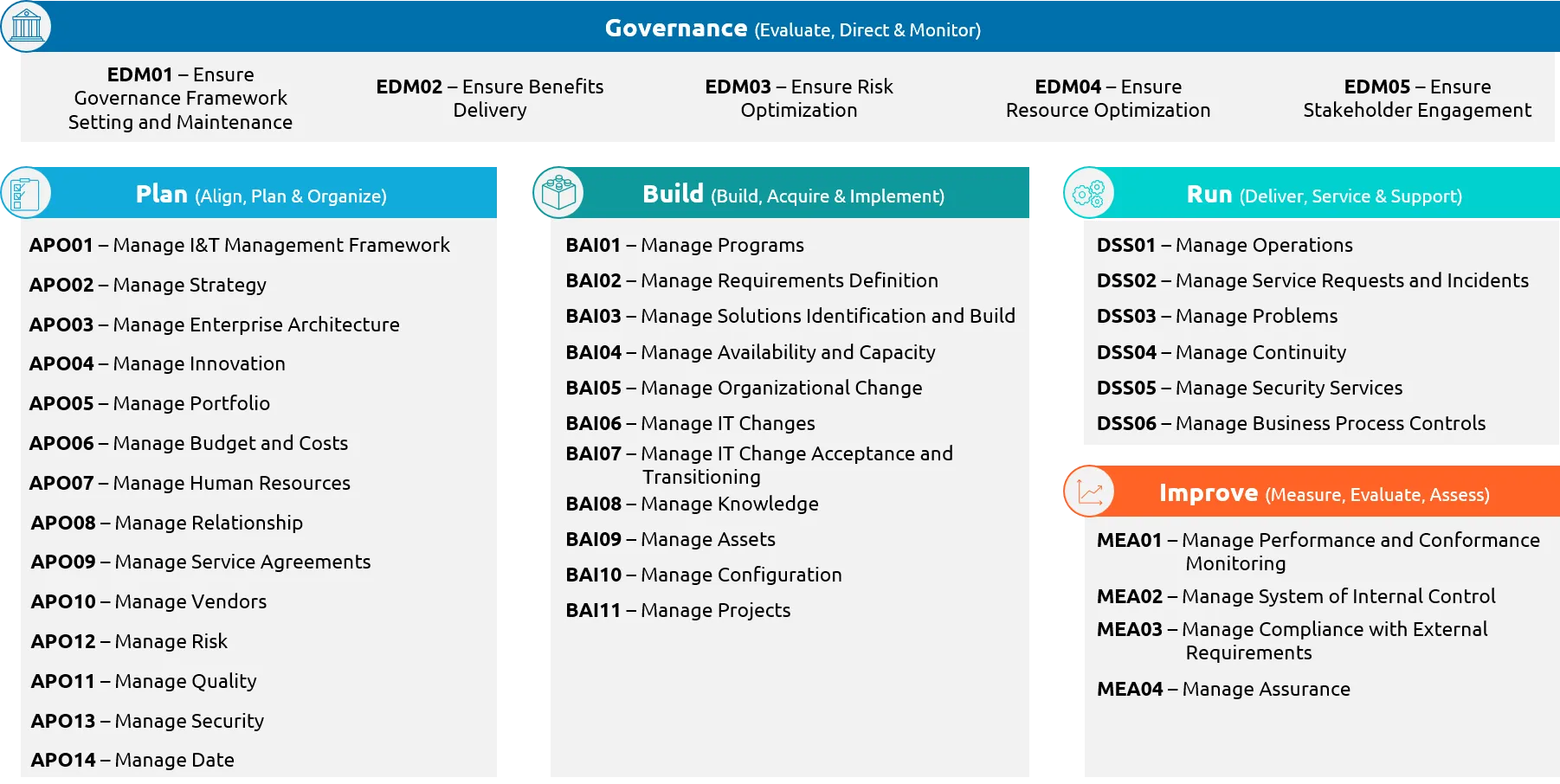
Task: Select APO05 Manage Portfolio
Action: [150, 403]
